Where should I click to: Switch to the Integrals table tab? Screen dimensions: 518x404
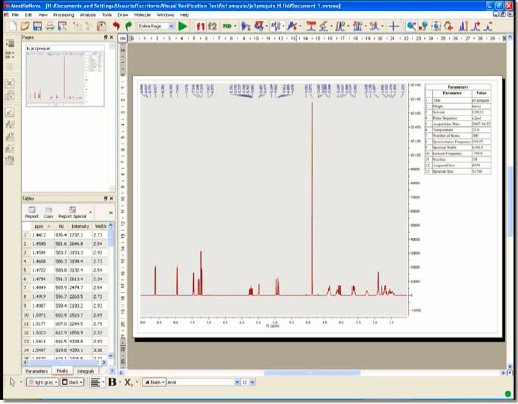point(85,371)
